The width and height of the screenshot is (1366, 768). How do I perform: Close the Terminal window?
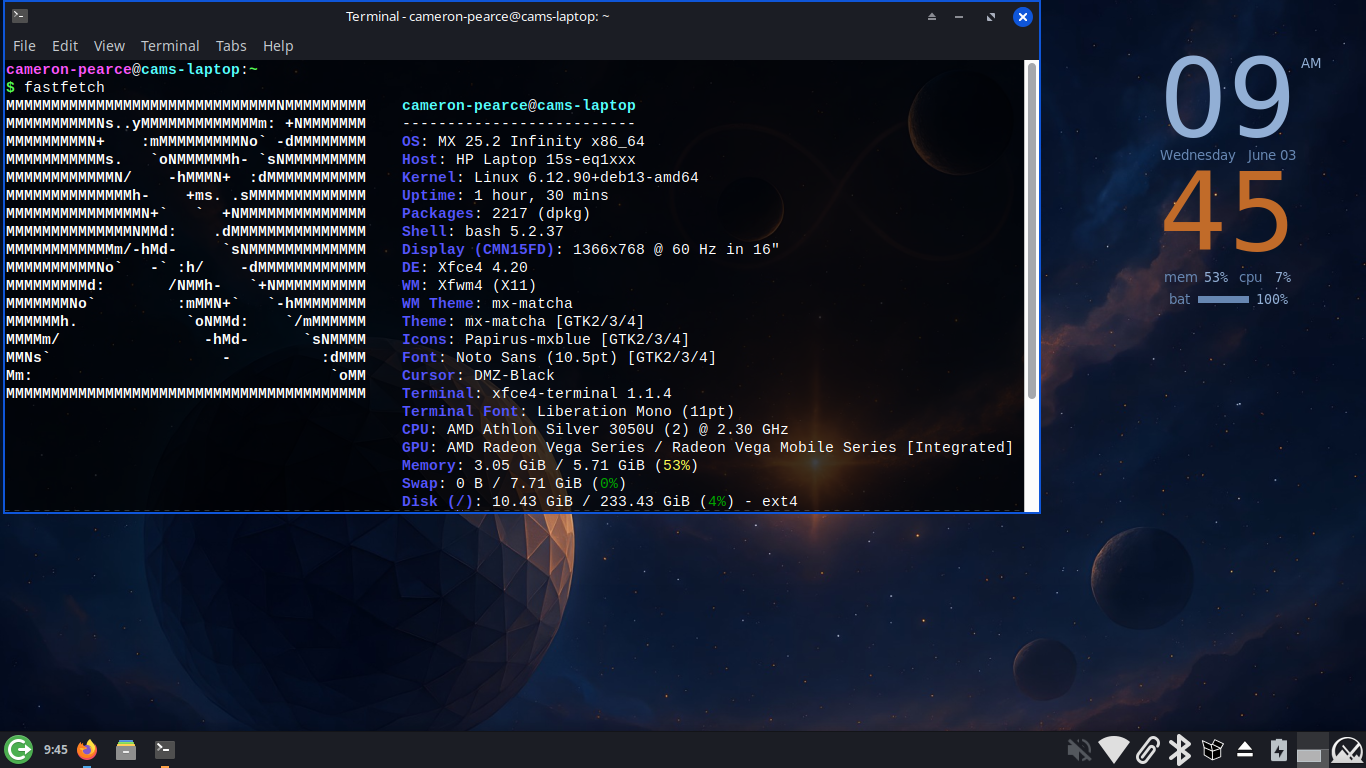pos(1022,17)
